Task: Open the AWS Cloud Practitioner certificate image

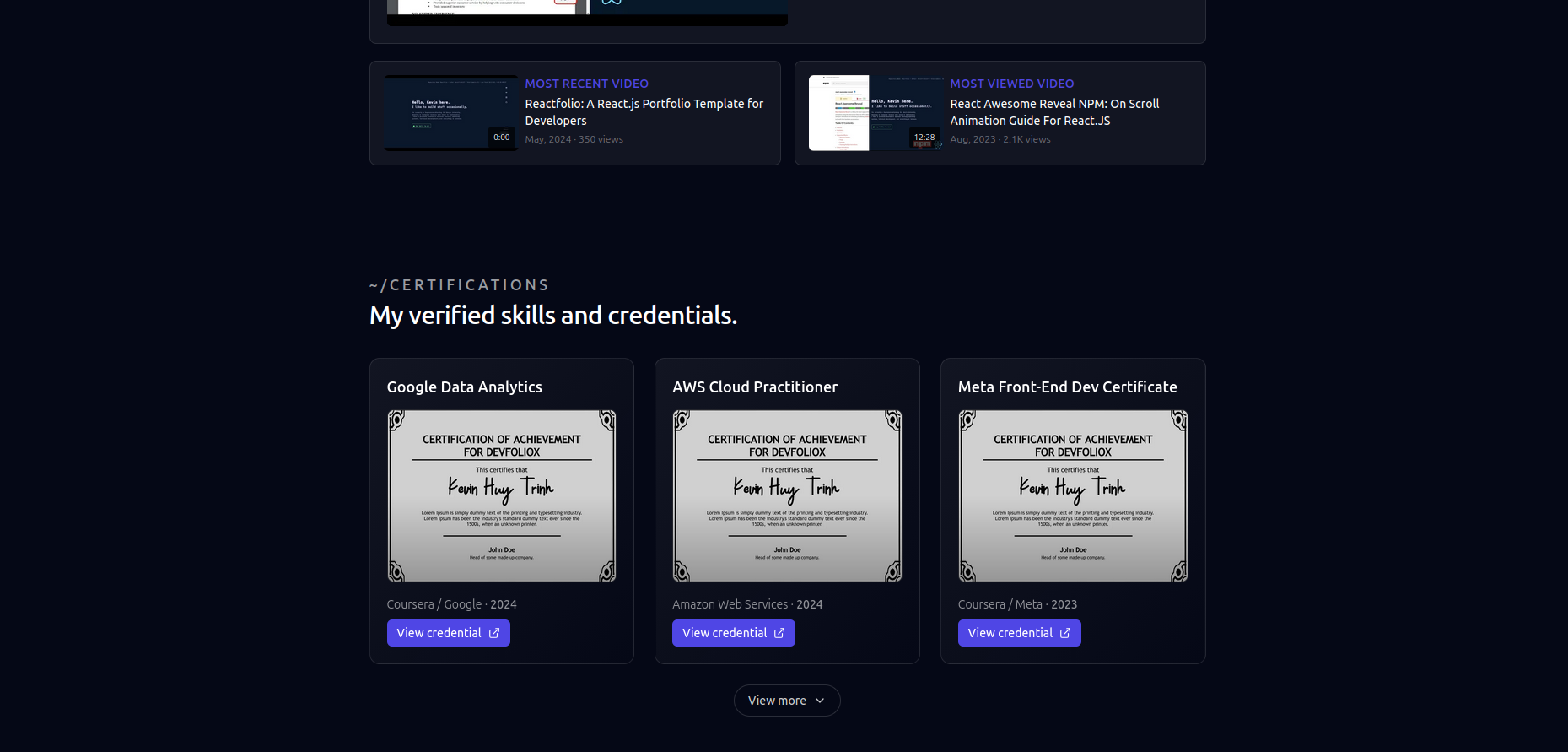Action: tap(787, 496)
